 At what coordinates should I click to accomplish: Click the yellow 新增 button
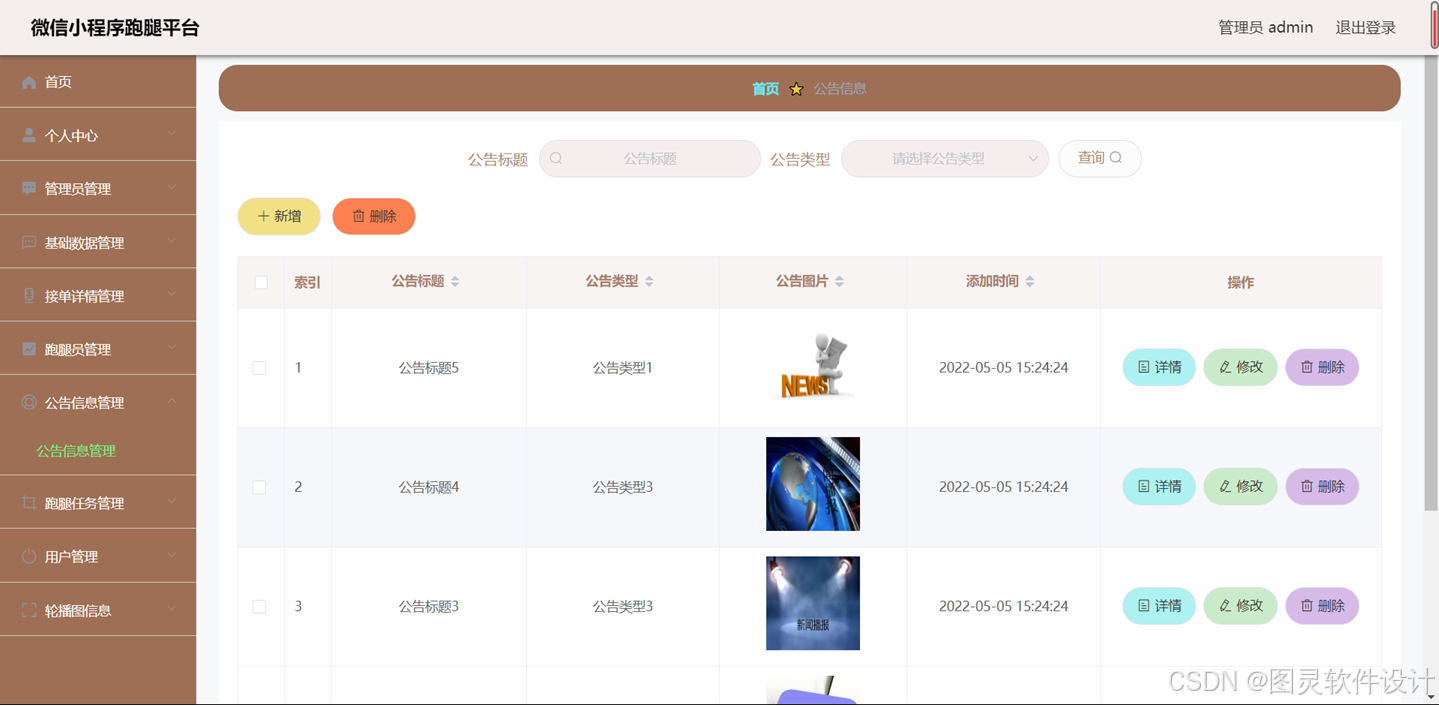point(279,216)
